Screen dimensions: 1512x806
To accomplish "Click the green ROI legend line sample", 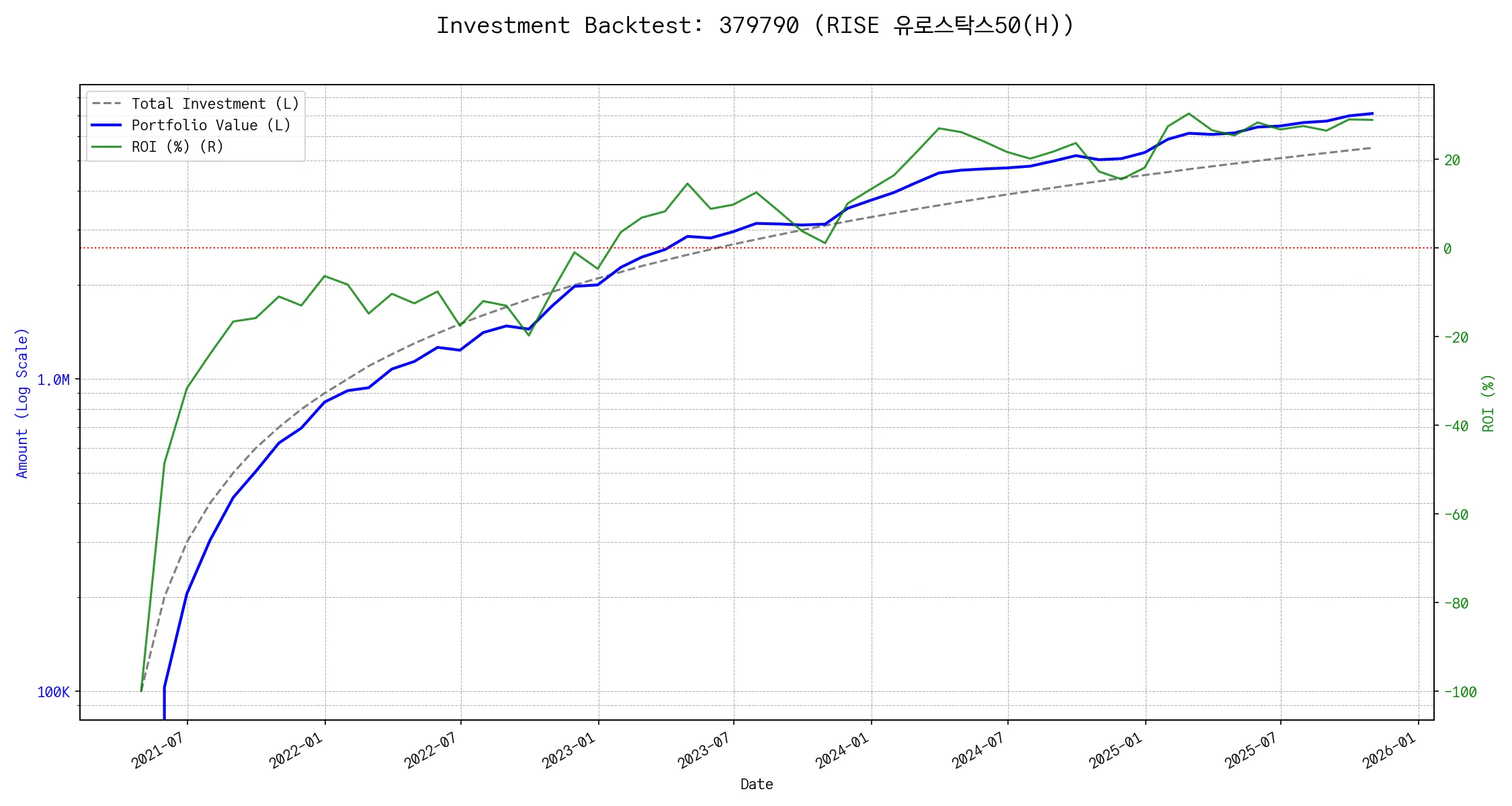I will (106, 147).
